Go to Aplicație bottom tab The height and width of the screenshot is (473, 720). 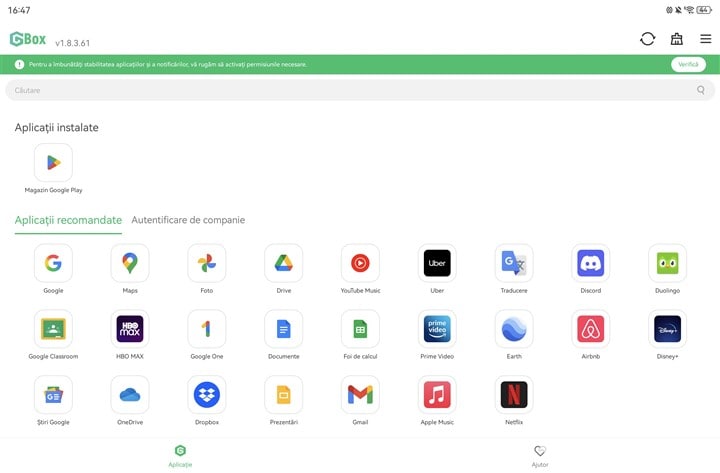[x=180, y=456]
